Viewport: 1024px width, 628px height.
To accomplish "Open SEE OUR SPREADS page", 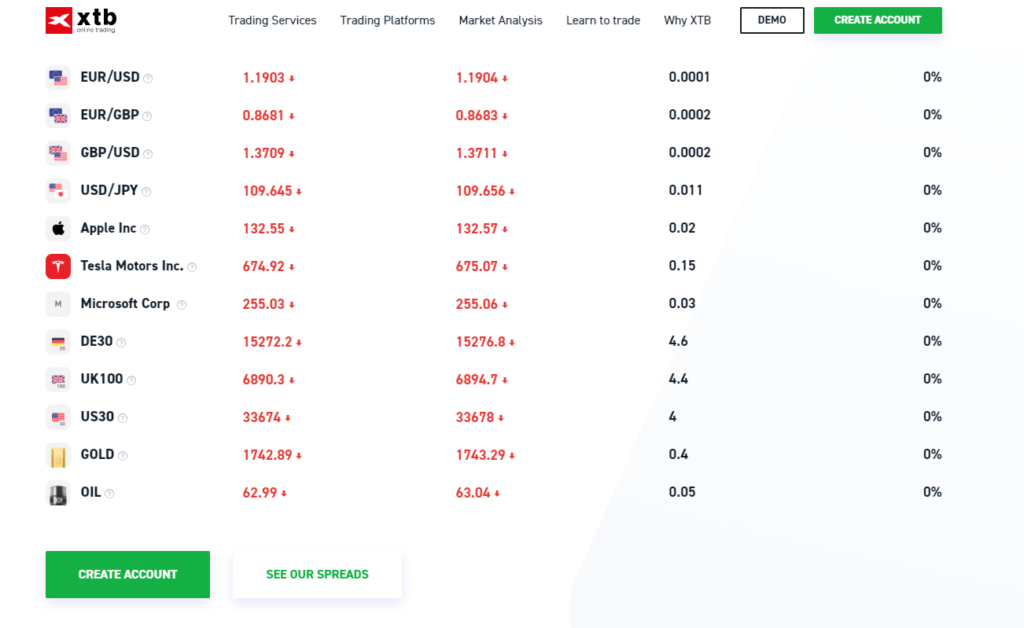I will (x=317, y=574).
